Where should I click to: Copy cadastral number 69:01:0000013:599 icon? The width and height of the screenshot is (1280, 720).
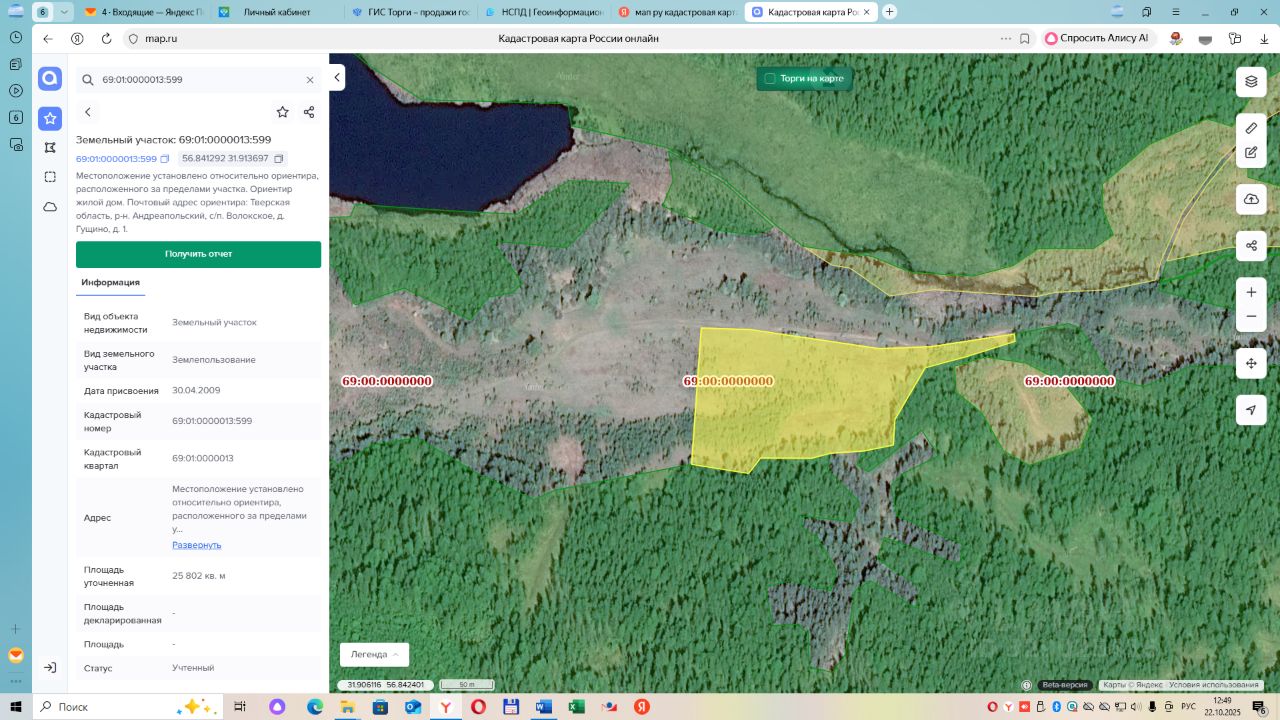[x=165, y=159]
